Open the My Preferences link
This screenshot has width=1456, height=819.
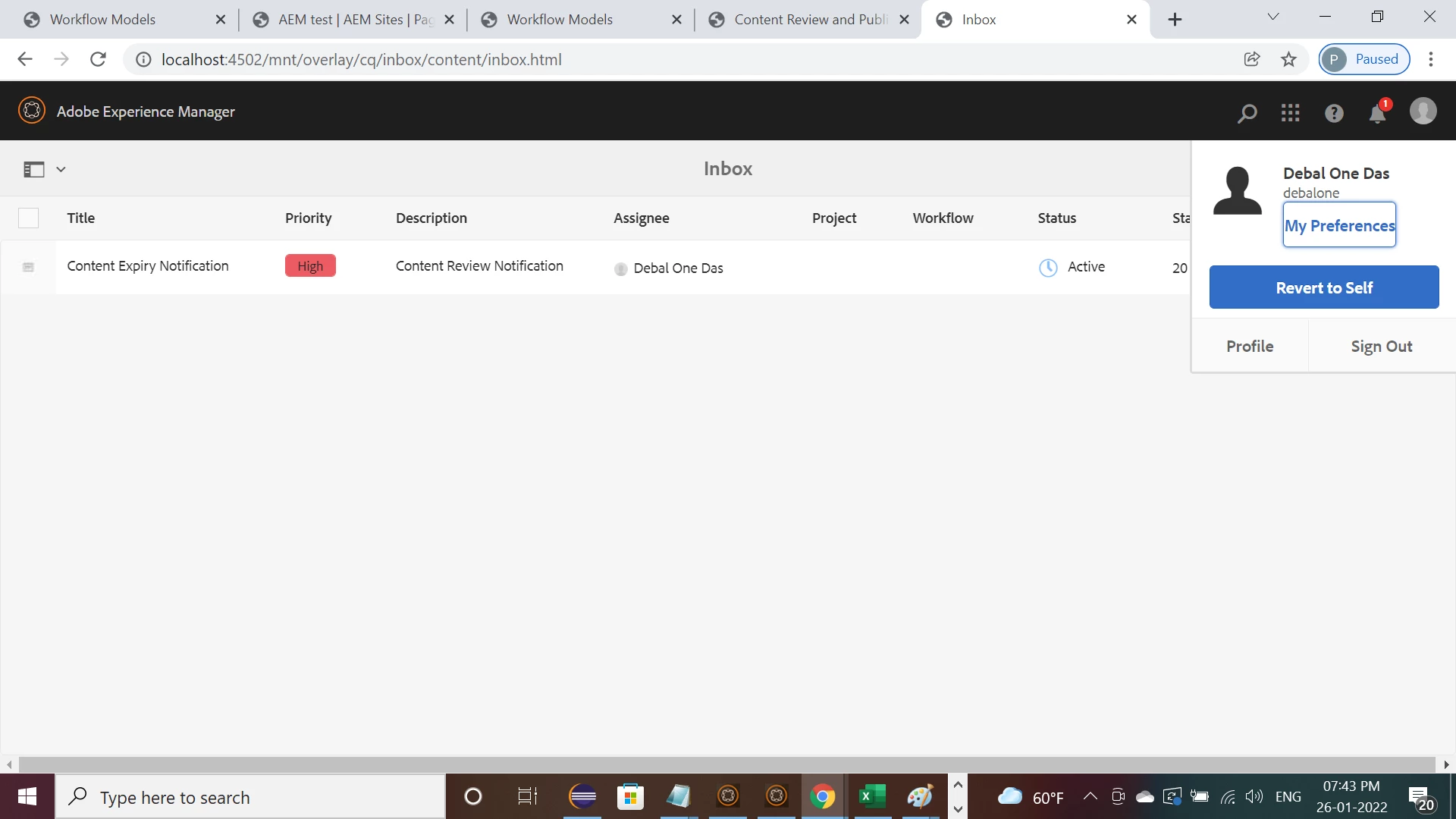pyautogui.click(x=1338, y=225)
